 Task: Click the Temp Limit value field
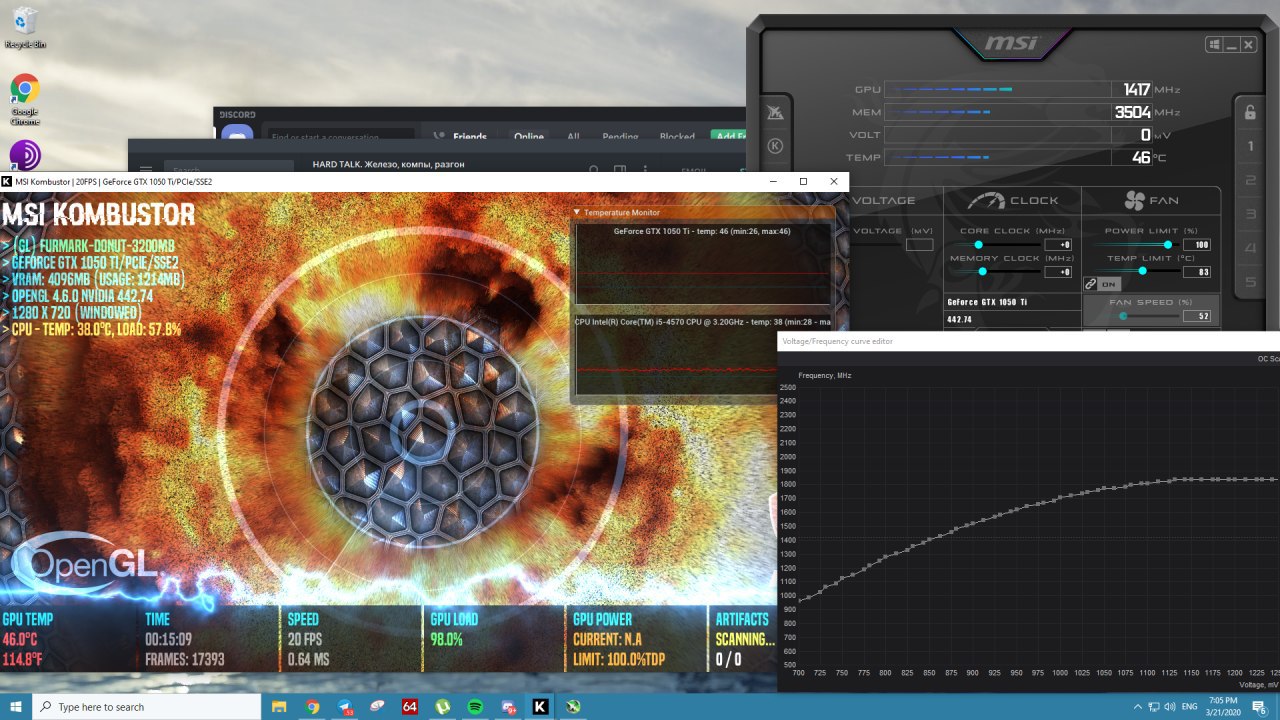pyautogui.click(x=1197, y=272)
